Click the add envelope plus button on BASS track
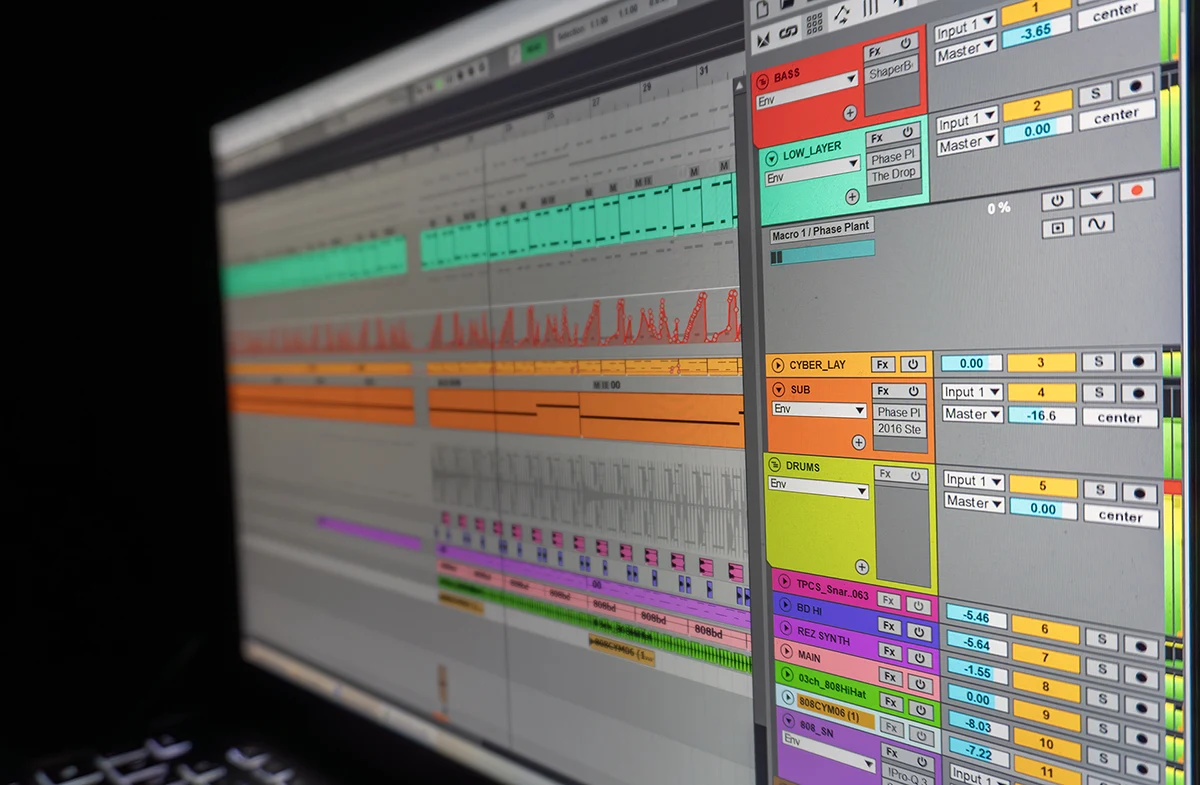Screen dimensions: 1200x785 850,113
